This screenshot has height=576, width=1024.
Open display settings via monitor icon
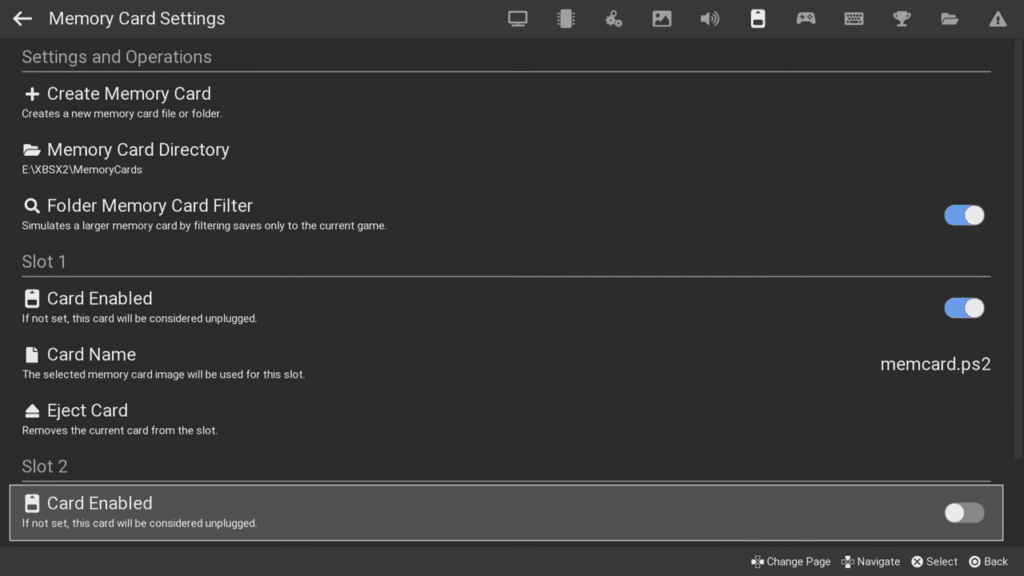click(x=517, y=18)
